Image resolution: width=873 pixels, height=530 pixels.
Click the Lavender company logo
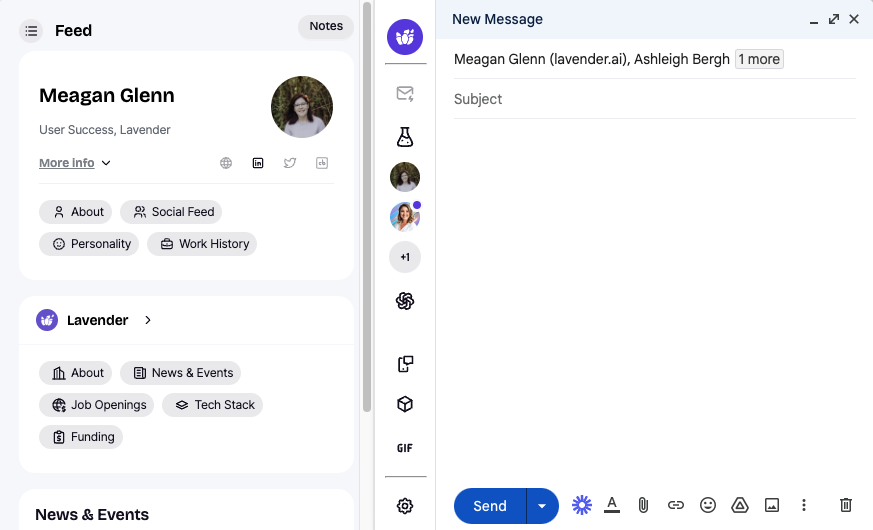[47, 320]
